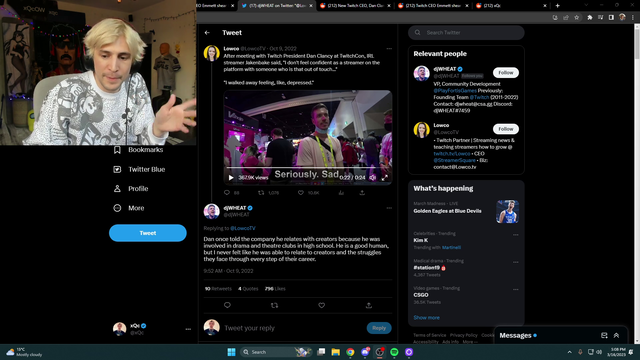Expand the Messages drawer
The width and height of the screenshot is (640, 360).
coord(616,336)
